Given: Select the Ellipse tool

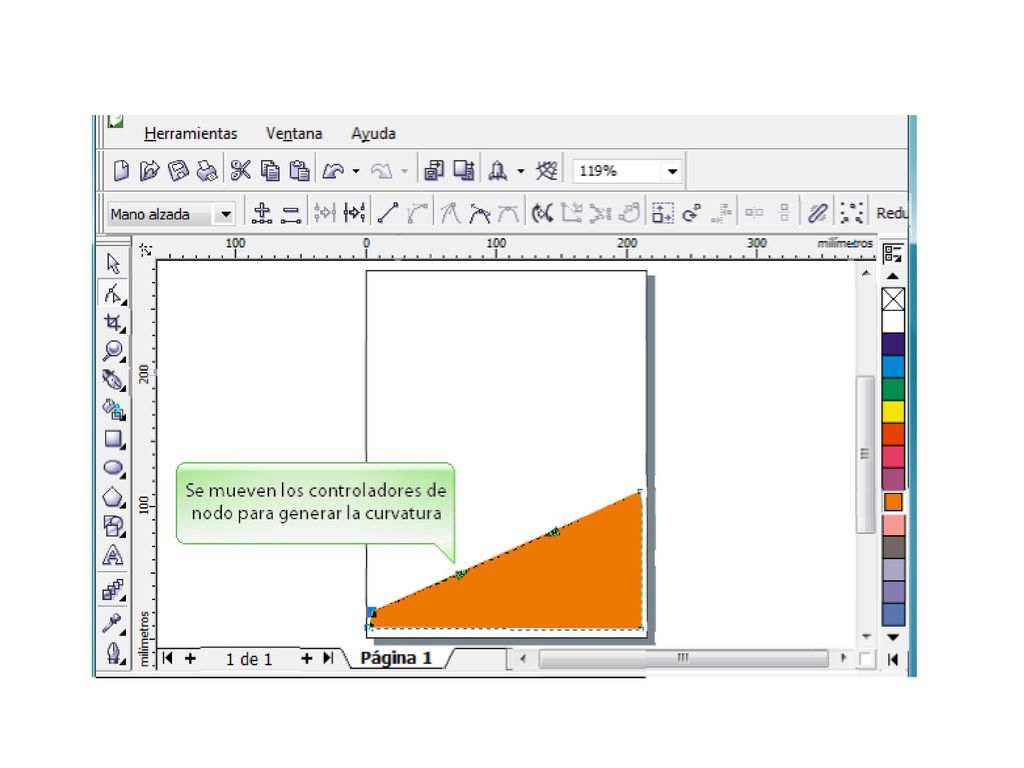Looking at the screenshot, I should point(114,468).
